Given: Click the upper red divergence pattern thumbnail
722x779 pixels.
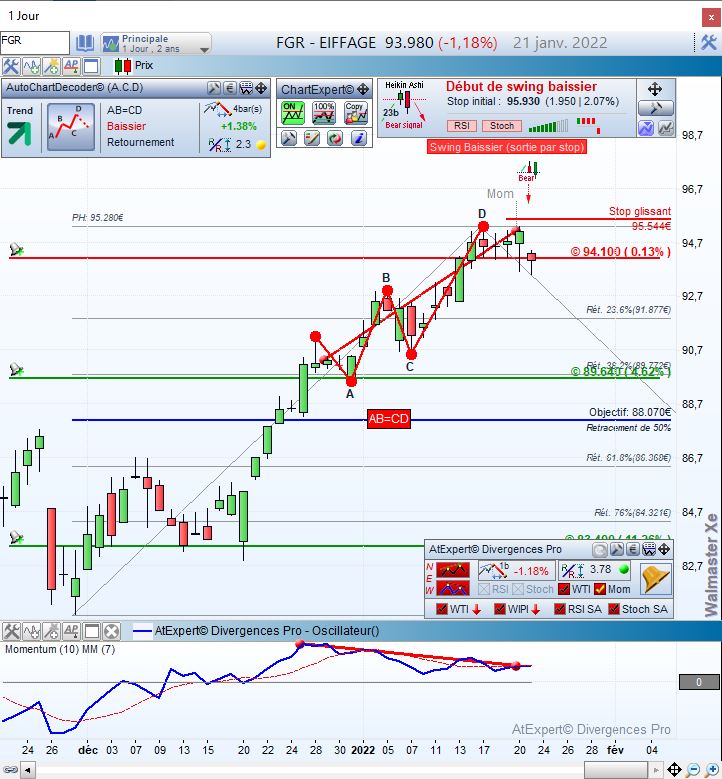Looking at the screenshot, I should click(x=453, y=570).
